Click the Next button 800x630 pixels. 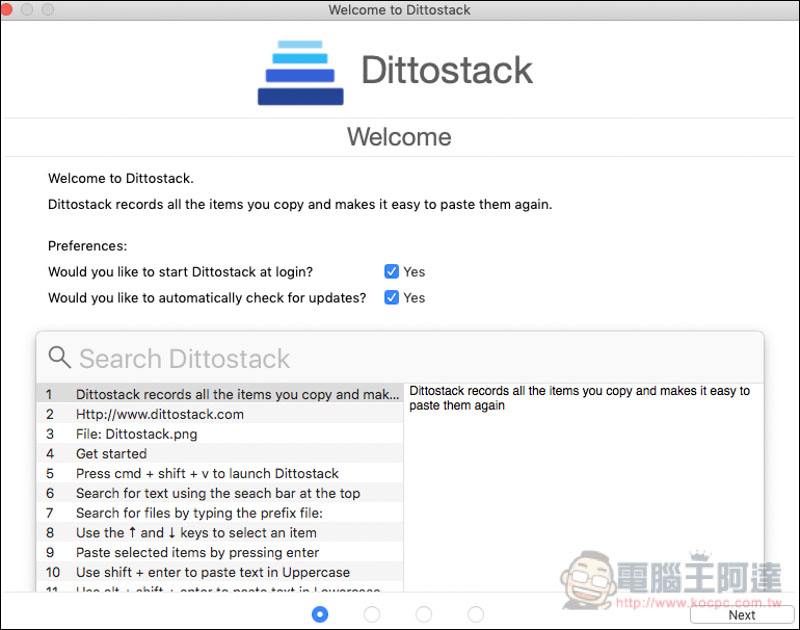741,615
